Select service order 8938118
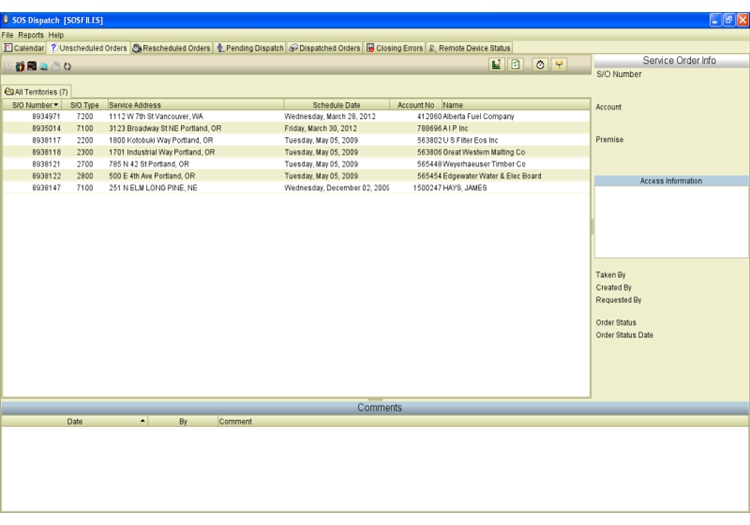Screen dimensions: 750x525 pyautogui.click(x=46, y=152)
